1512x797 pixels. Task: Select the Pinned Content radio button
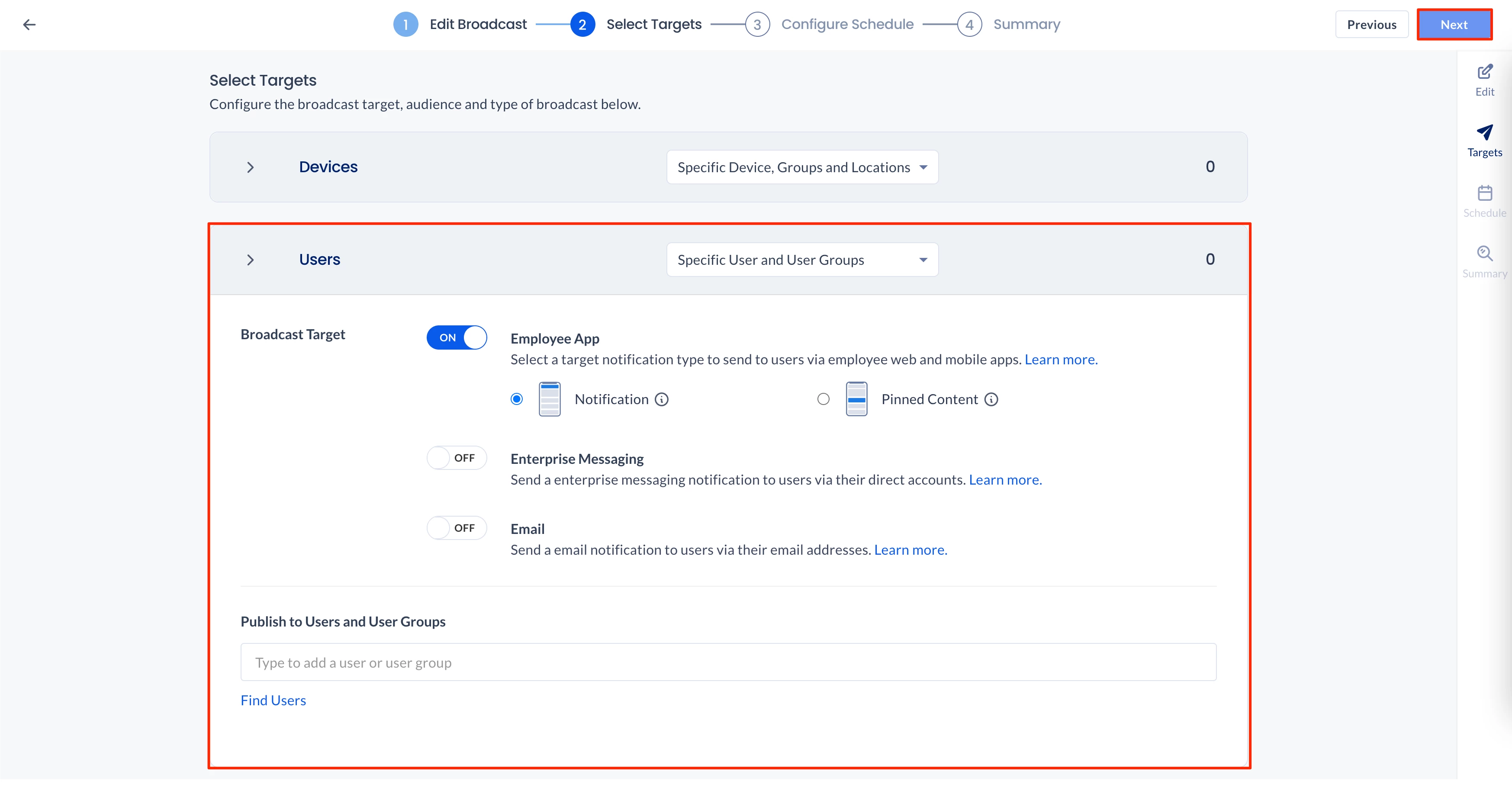824,400
